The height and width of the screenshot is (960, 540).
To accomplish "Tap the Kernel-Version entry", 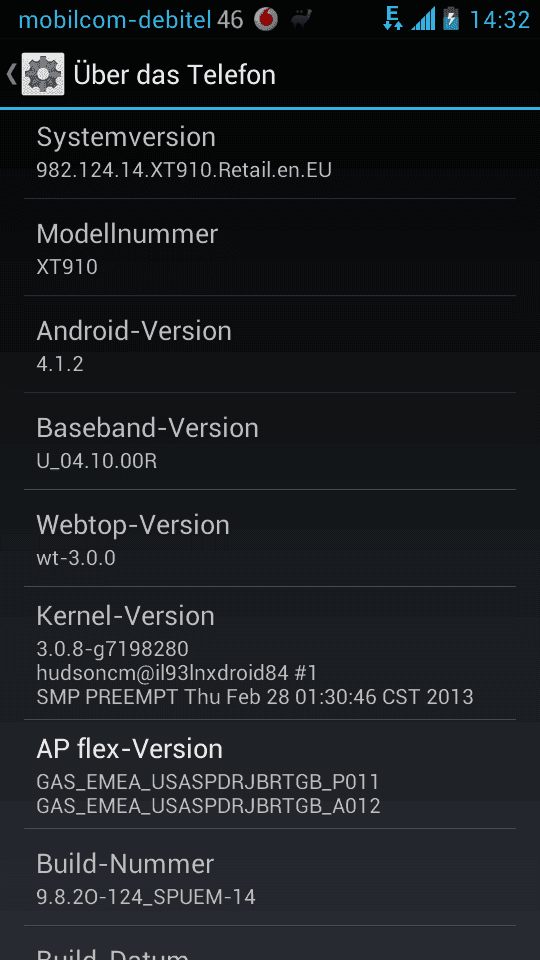I will click(x=270, y=653).
